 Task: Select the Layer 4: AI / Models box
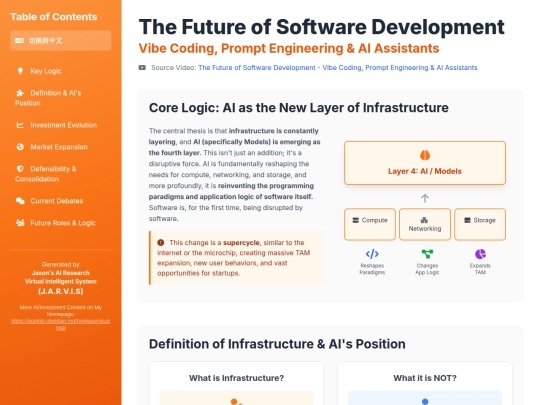(x=425, y=163)
